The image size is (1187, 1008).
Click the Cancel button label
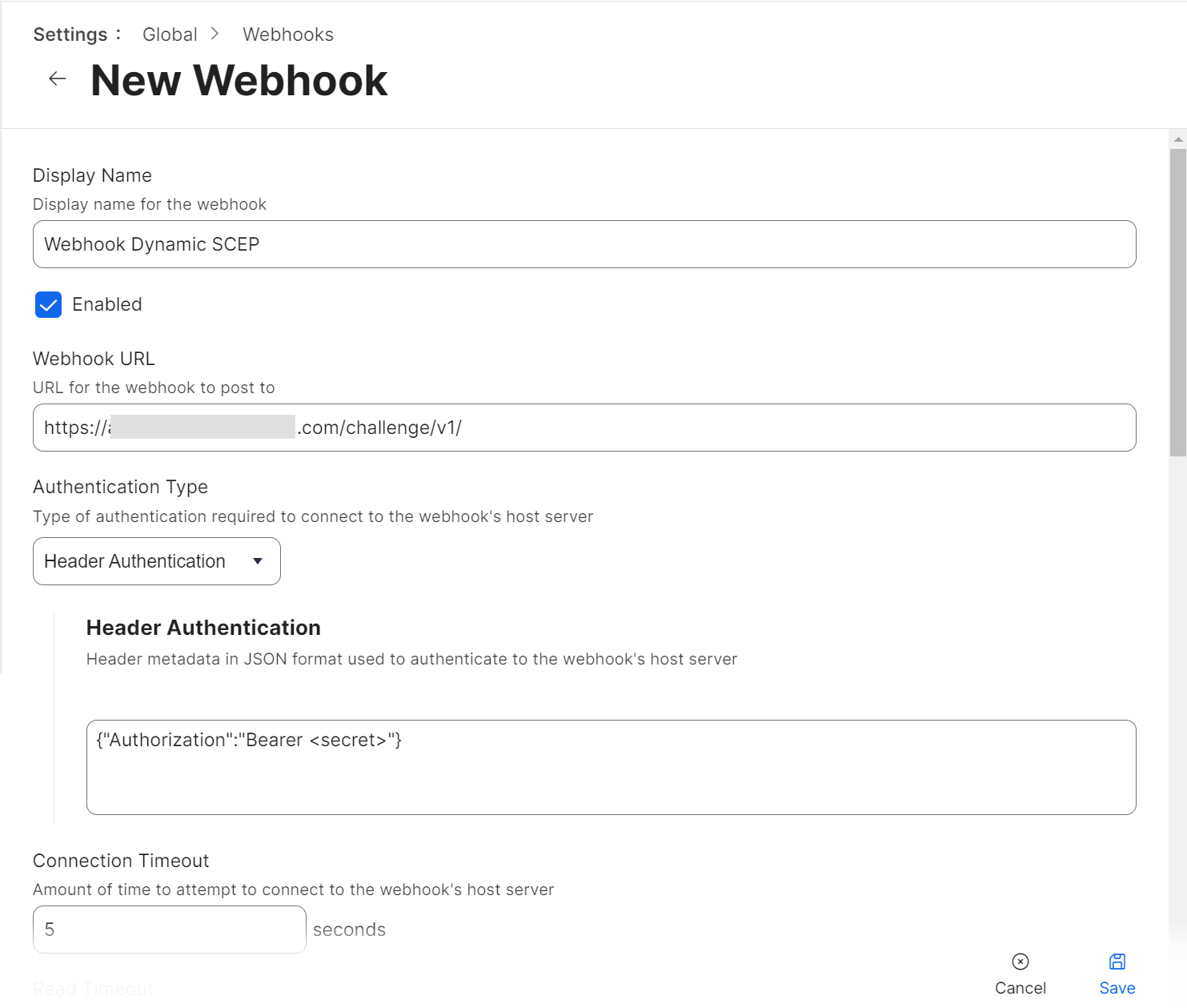point(1021,988)
